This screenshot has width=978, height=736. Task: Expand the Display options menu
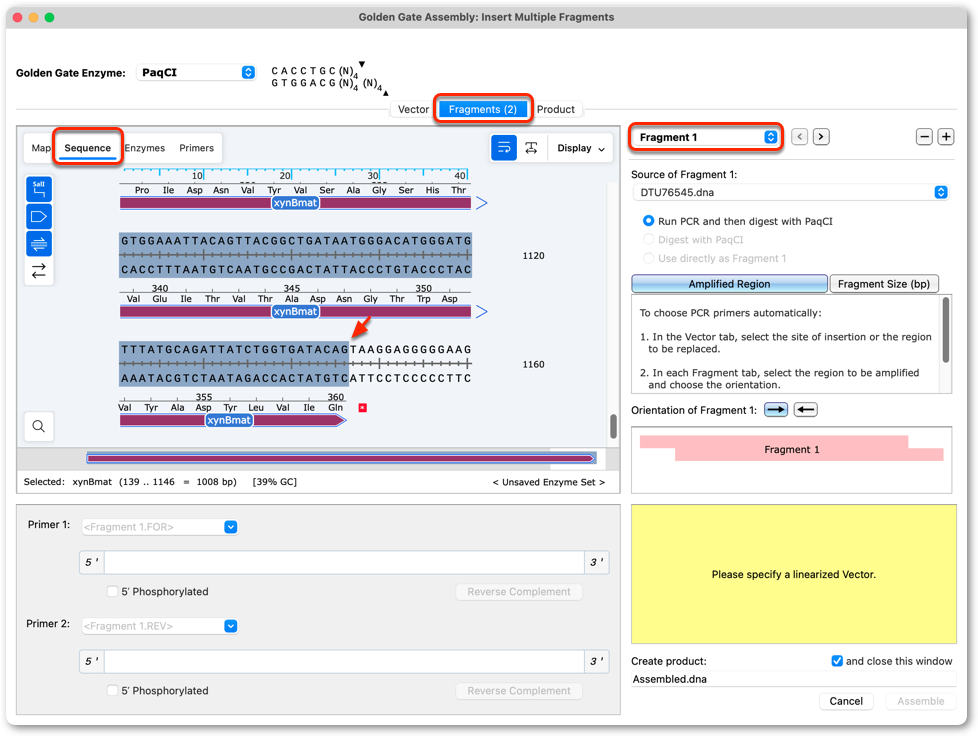(x=581, y=148)
